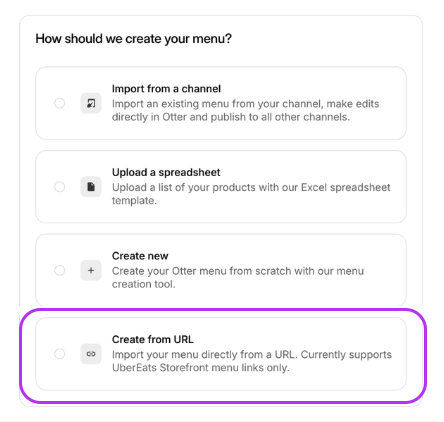Click the import icon beside Import from a channel
This screenshot has height=422, width=444.
coord(91,103)
